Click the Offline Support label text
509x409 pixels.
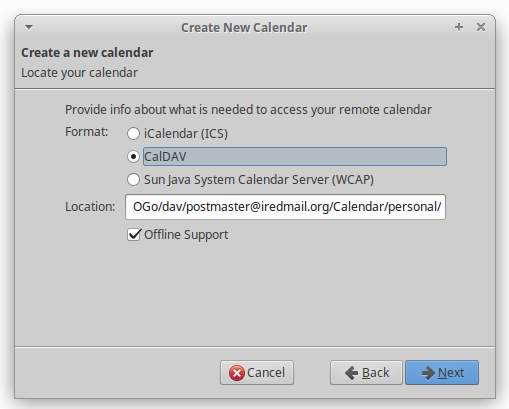click(x=186, y=235)
